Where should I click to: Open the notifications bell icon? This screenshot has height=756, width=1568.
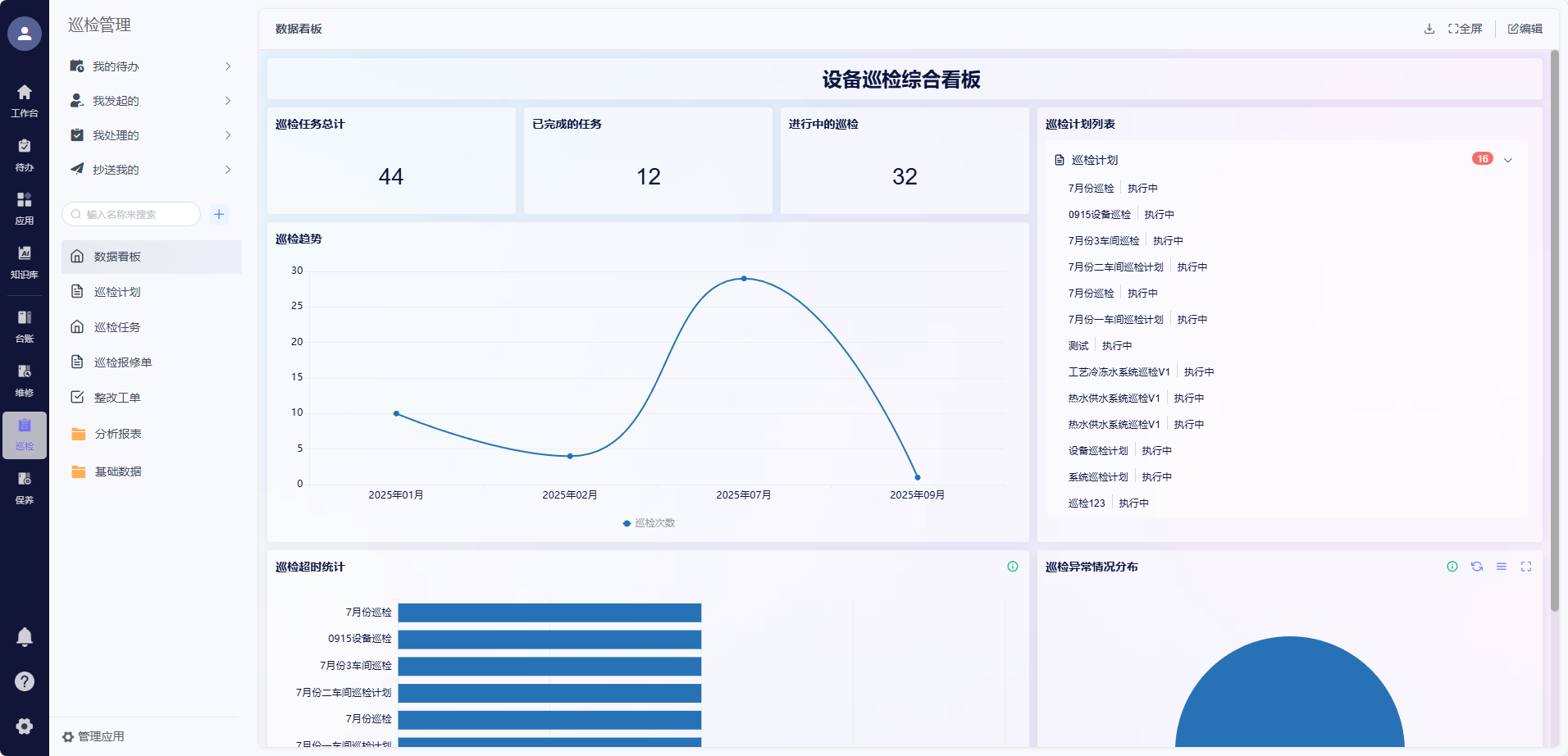pos(25,637)
